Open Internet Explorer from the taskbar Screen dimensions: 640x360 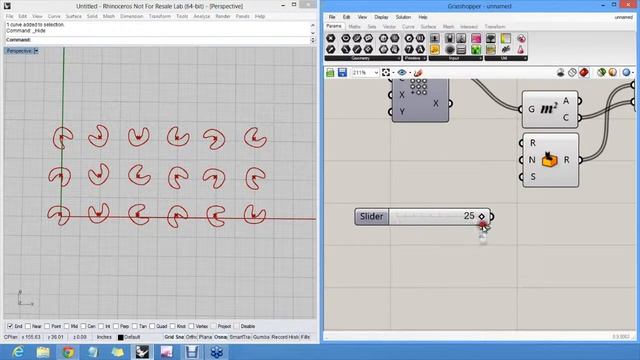[x=18, y=352]
